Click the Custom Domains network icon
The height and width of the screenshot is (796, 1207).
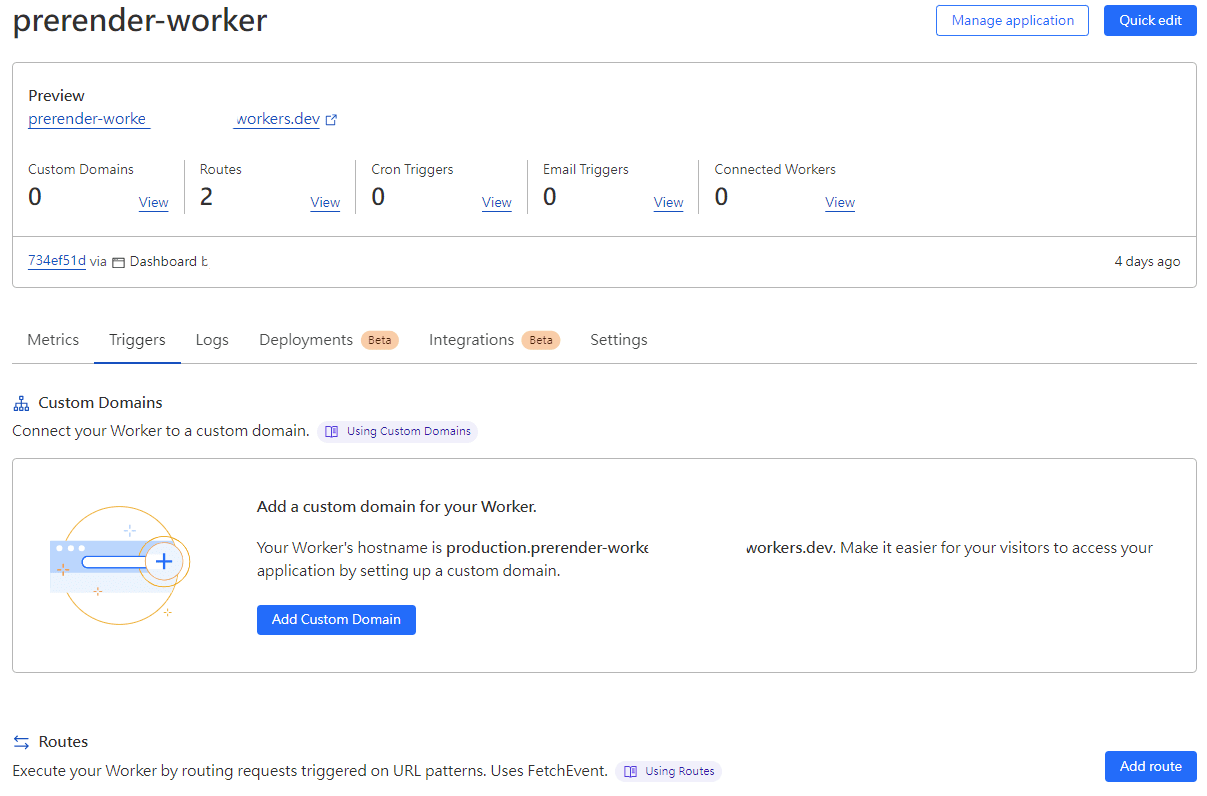coord(21,403)
